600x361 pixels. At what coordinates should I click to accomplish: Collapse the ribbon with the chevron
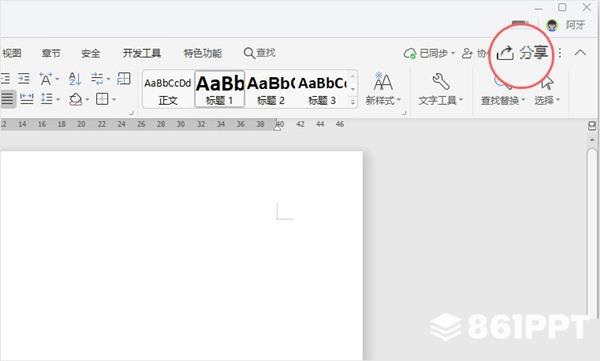point(580,53)
